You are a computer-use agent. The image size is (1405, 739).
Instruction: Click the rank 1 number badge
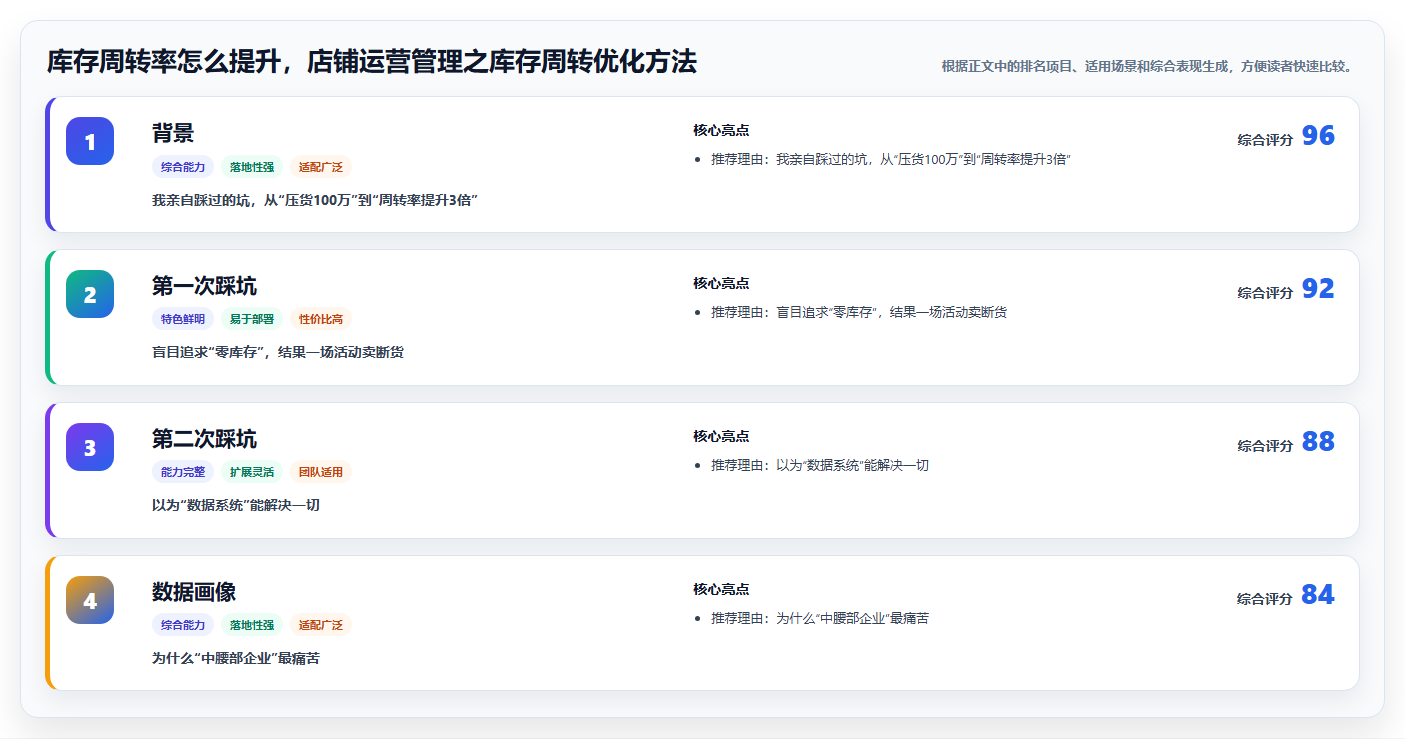[x=90, y=141]
